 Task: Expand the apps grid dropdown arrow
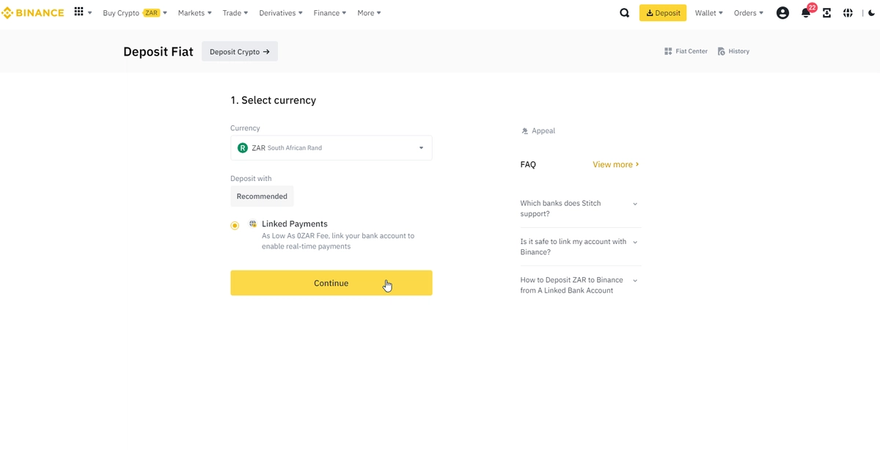pos(90,13)
